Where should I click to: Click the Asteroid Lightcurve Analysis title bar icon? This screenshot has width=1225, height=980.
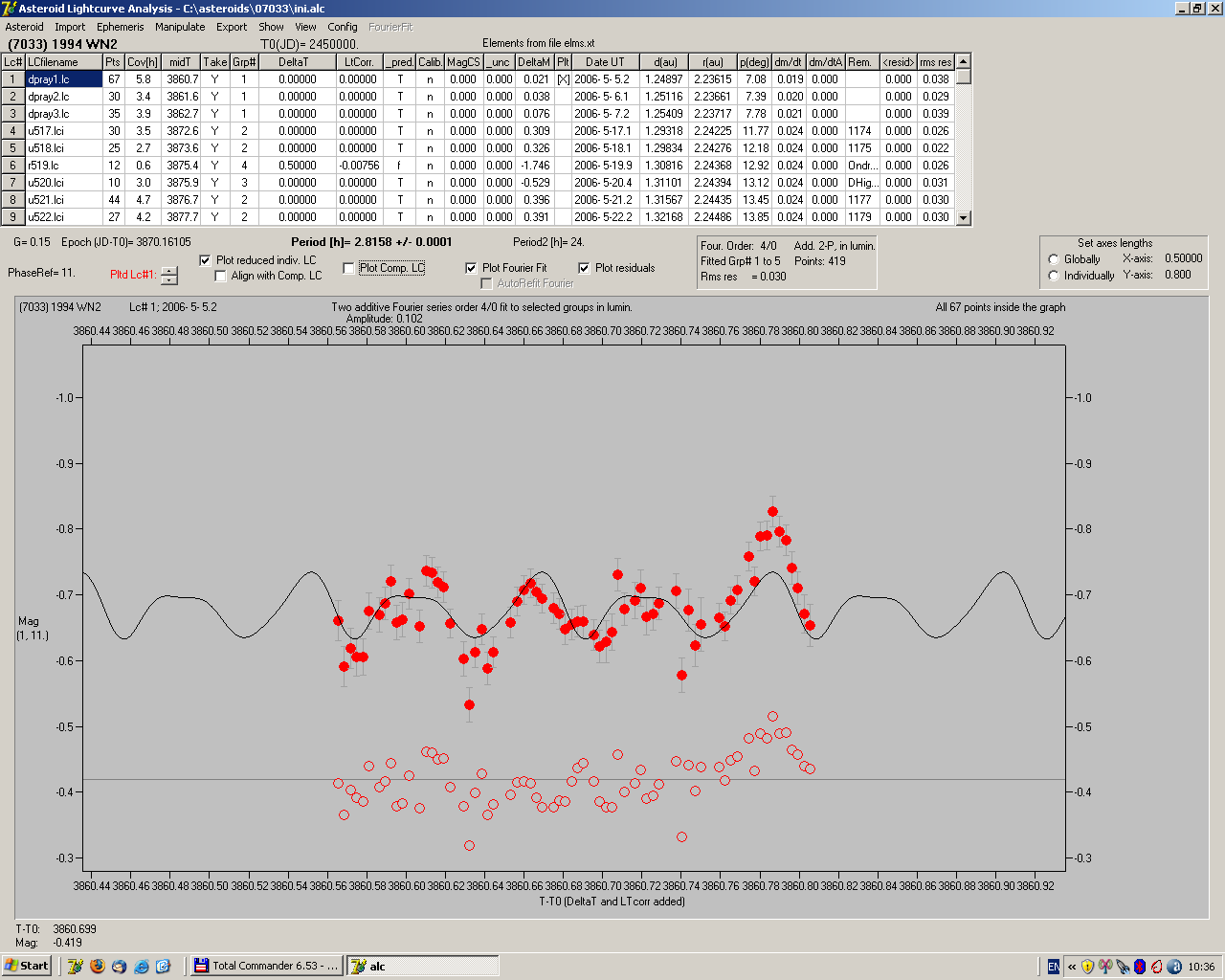9,9
